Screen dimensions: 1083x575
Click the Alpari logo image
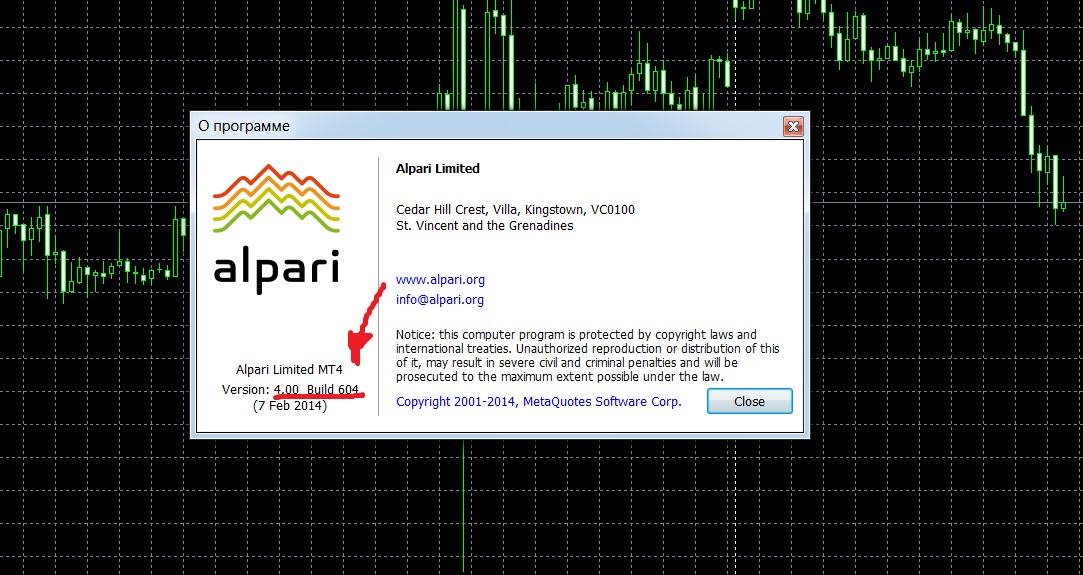click(x=276, y=228)
